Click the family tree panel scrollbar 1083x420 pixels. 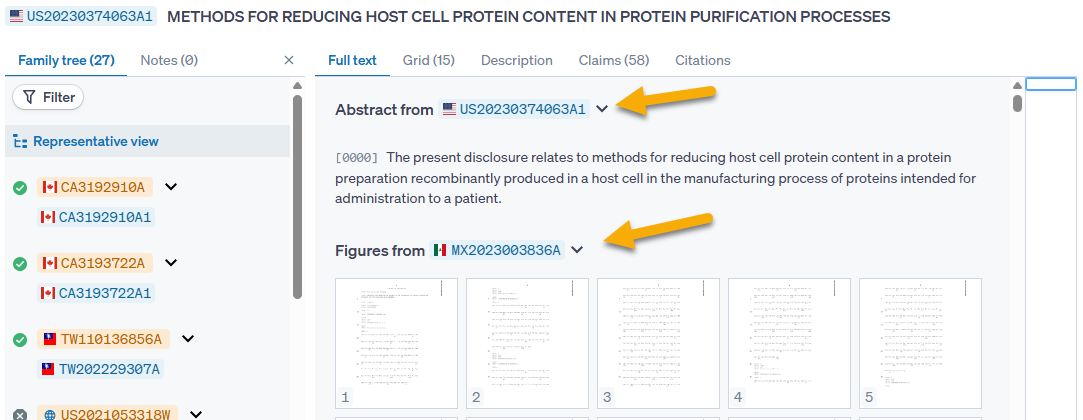[x=297, y=200]
